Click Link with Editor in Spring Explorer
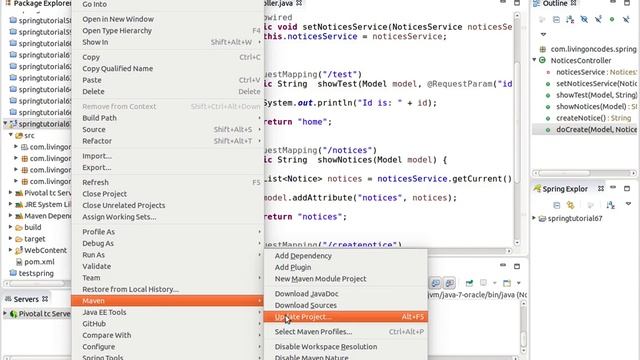The image size is (640, 360). [x=570, y=205]
